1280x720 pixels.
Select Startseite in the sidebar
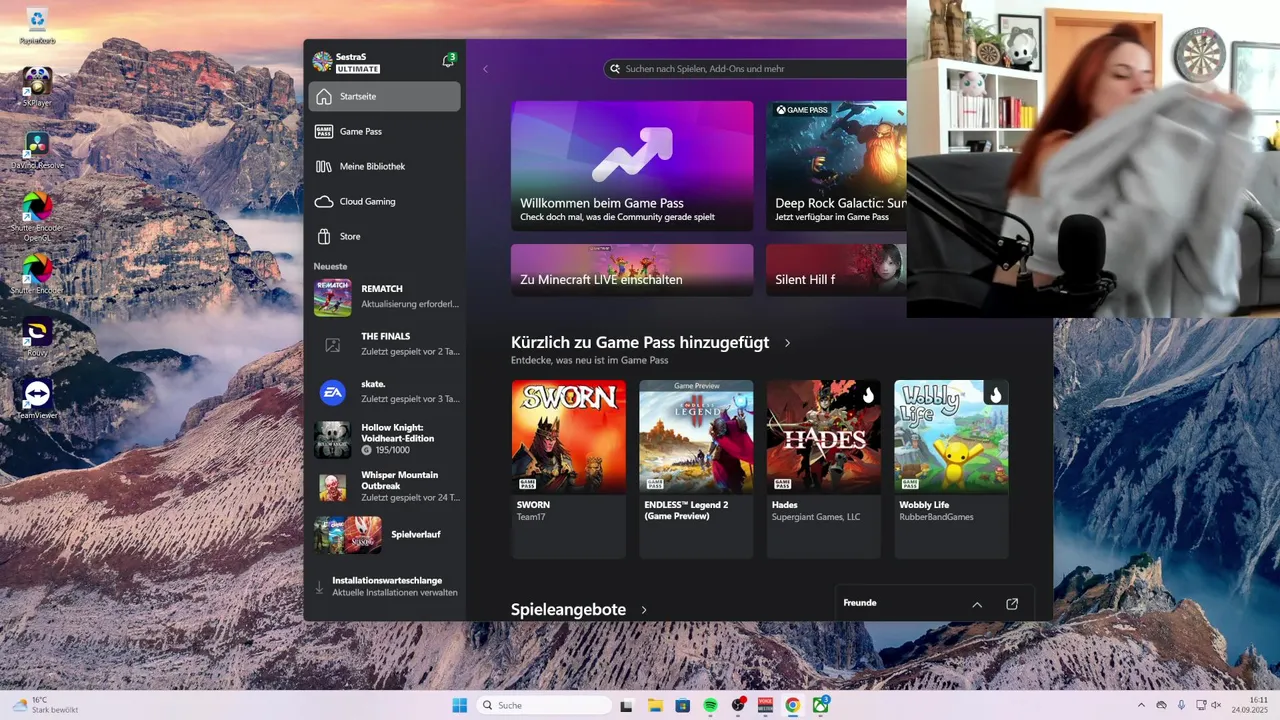click(384, 97)
